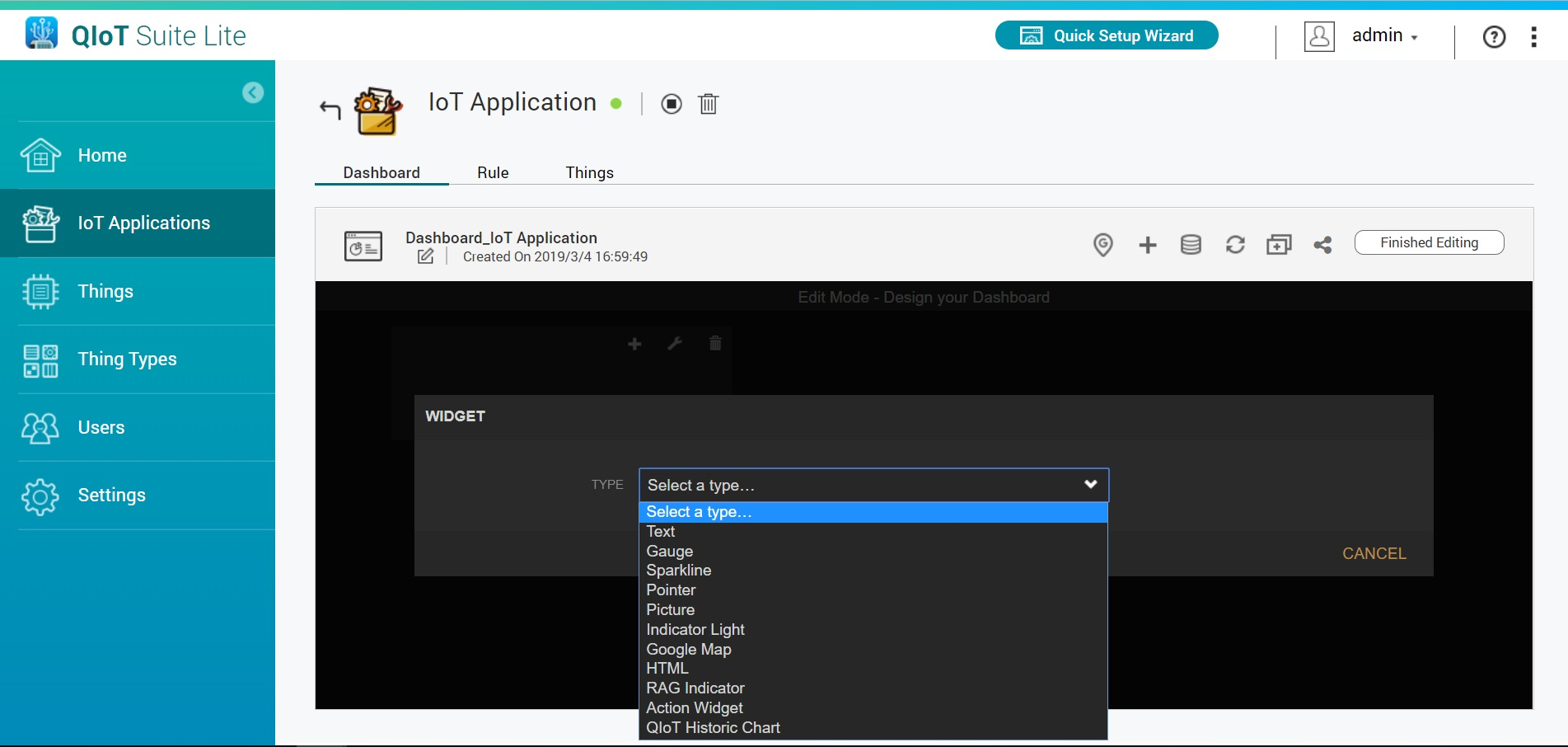This screenshot has width=1568, height=747.
Task: Open the datasources database icon
Action: point(1191,245)
